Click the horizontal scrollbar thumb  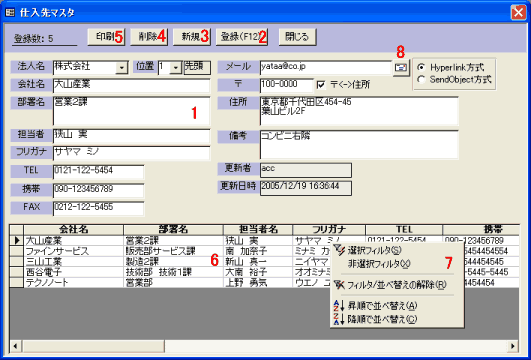pyautogui.click(x=93, y=346)
